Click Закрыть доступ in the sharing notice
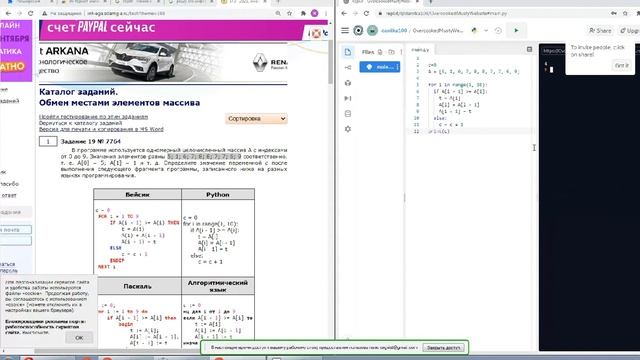The width and height of the screenshot is (640, 360). (443, 348)
